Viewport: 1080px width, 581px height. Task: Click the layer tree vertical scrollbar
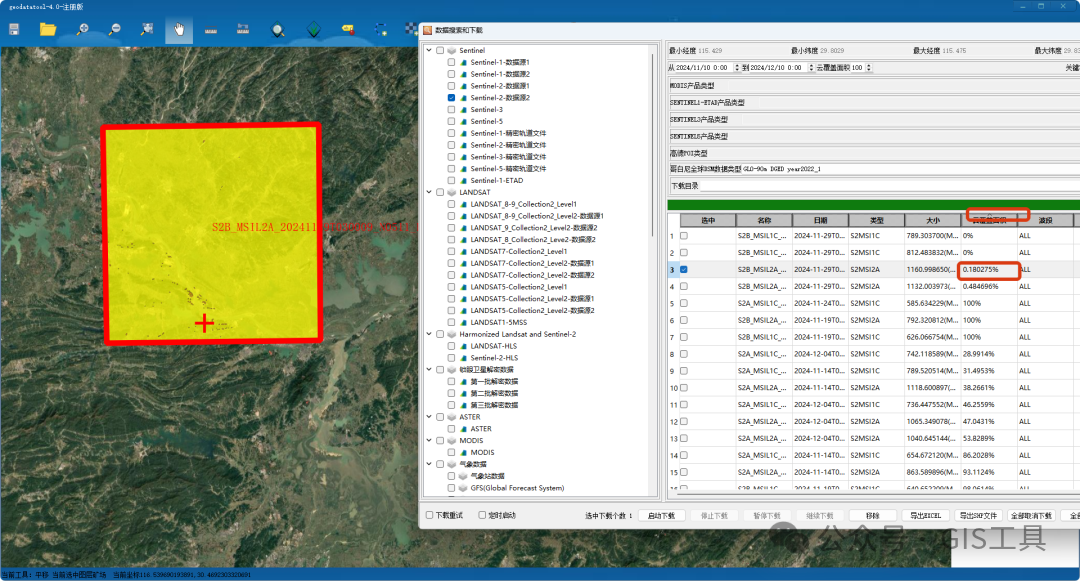point(652,145)
